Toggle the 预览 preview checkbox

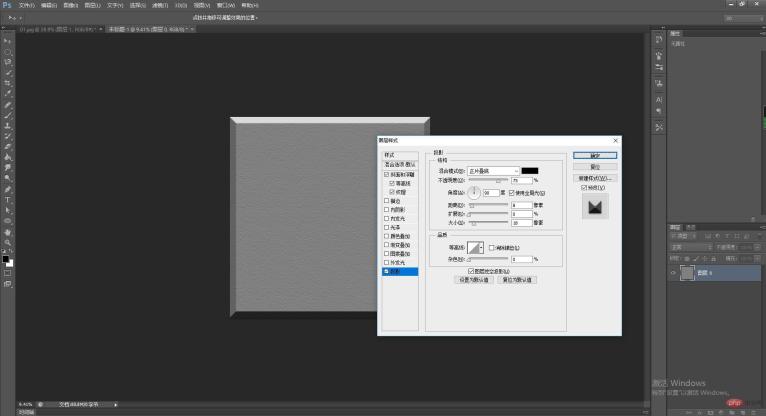pyautogui.click(x=583, y=187)
